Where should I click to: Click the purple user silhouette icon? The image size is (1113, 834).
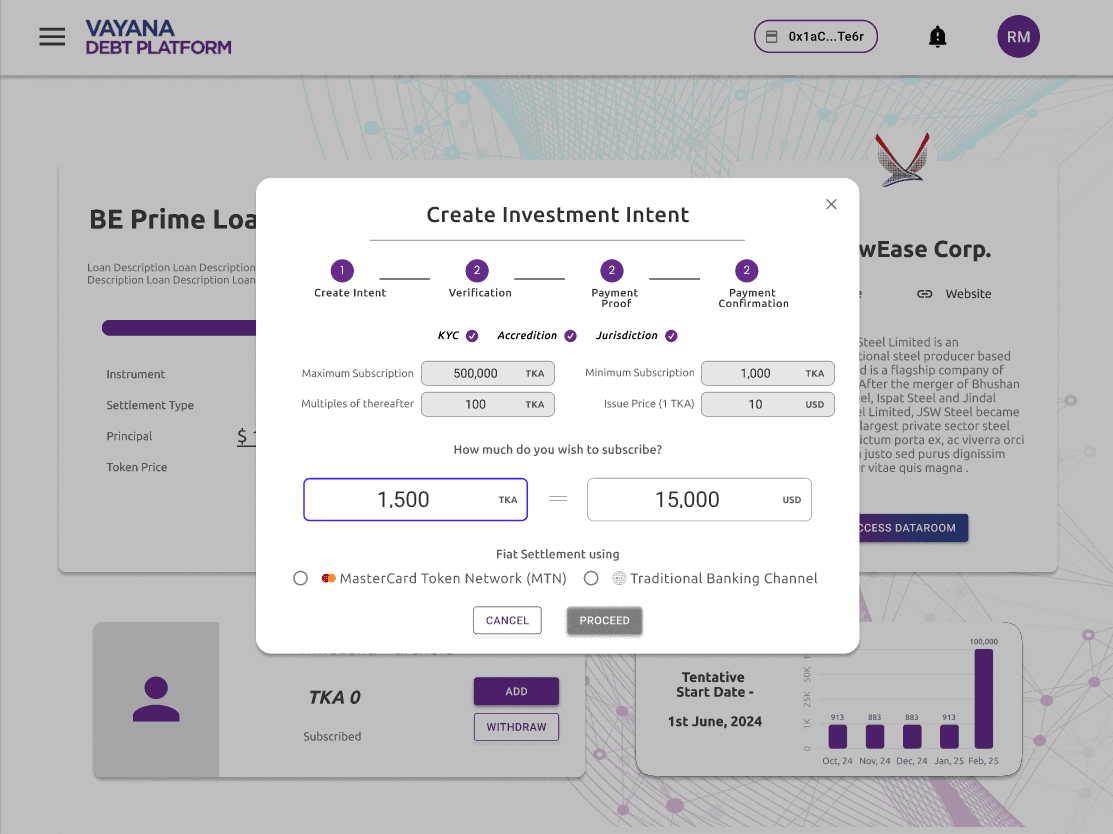click(x=156, y=699)
